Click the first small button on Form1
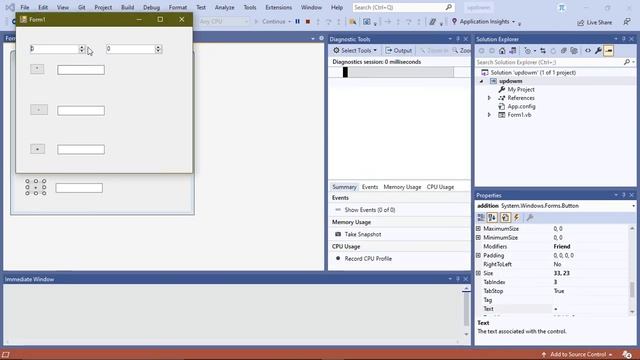This screenshot has height=360, width=640. (x=37, y=69)
